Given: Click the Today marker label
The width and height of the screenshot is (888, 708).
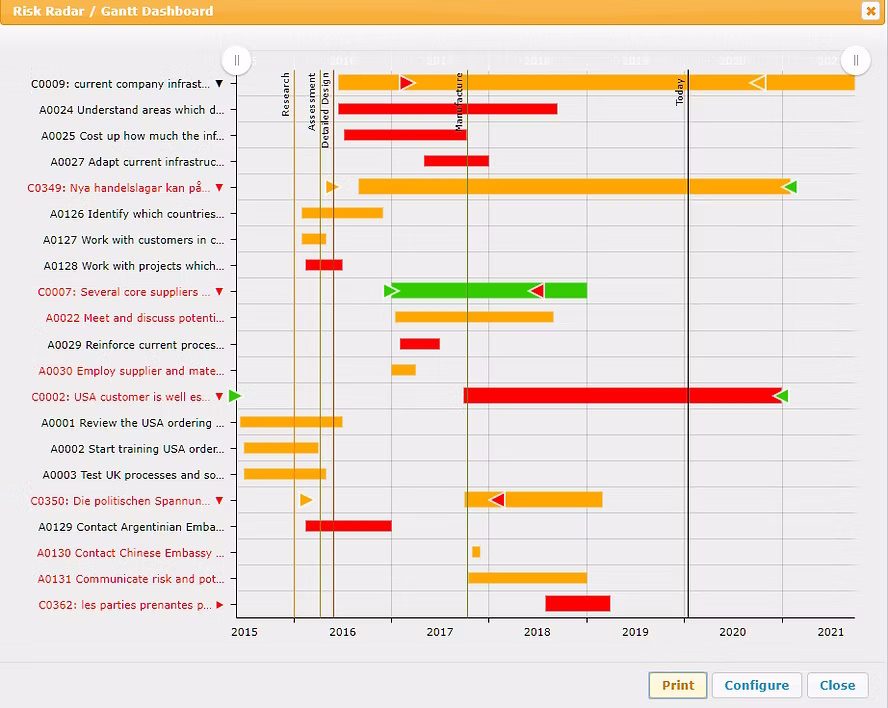Looking at the screenshot, I should (680, 92).
